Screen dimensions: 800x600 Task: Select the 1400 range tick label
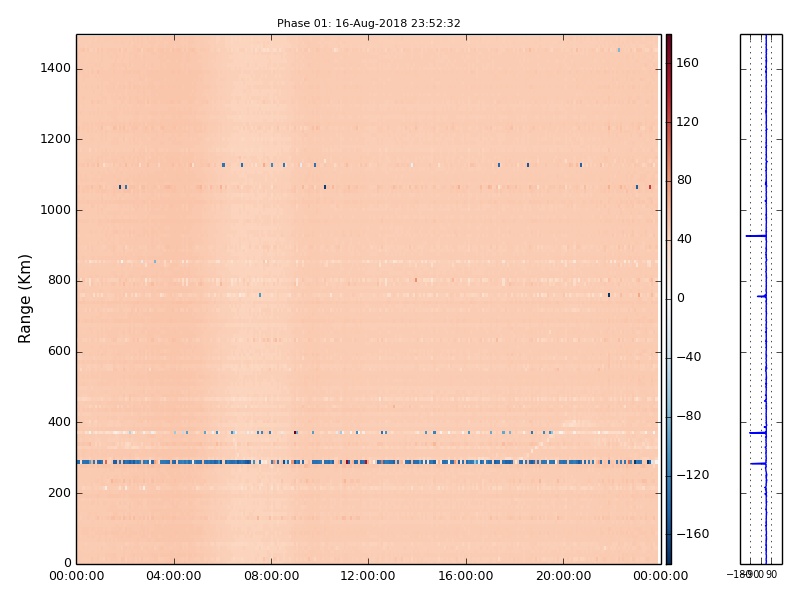click(x=56, y=68)
